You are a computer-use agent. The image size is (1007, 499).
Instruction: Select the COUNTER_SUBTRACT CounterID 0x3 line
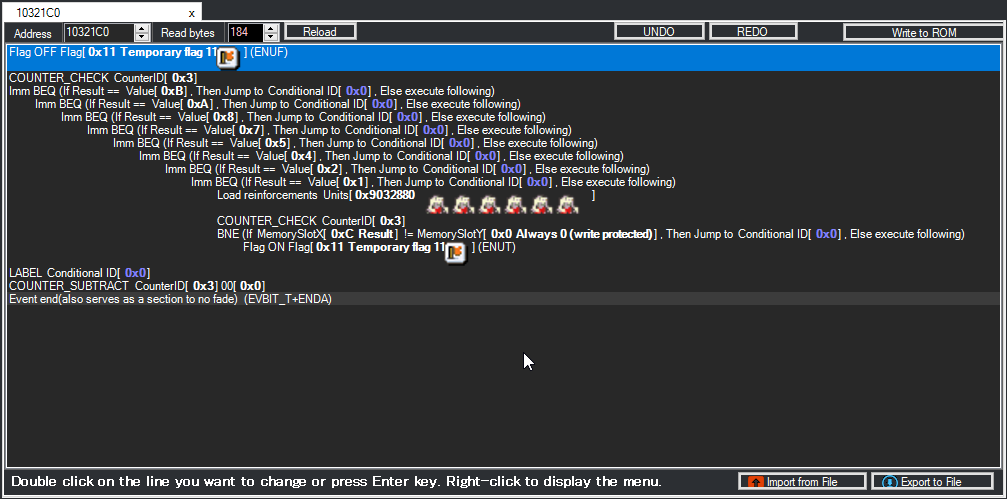504,286
